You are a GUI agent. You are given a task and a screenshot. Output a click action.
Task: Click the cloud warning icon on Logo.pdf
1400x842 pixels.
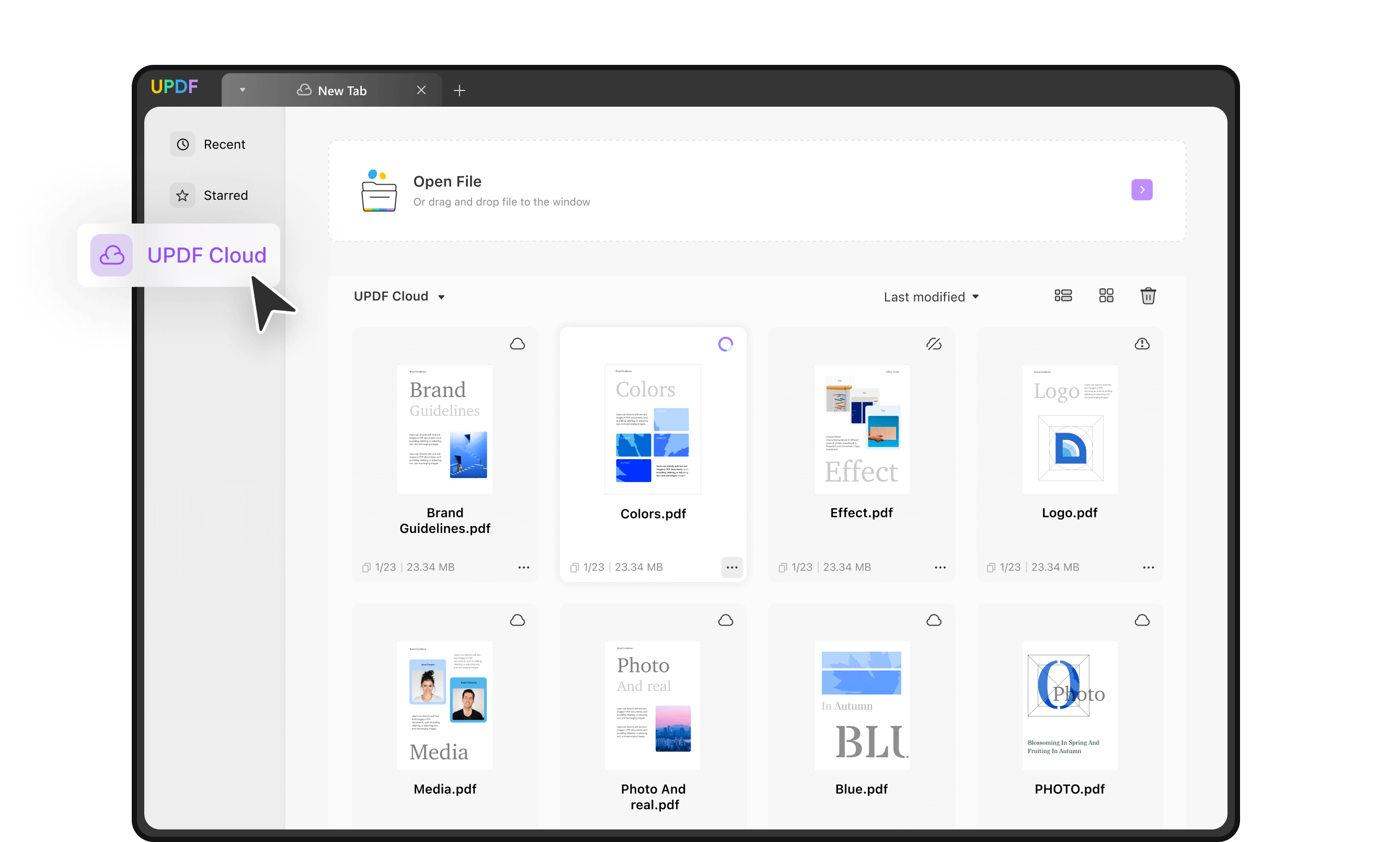(1141, 344)
